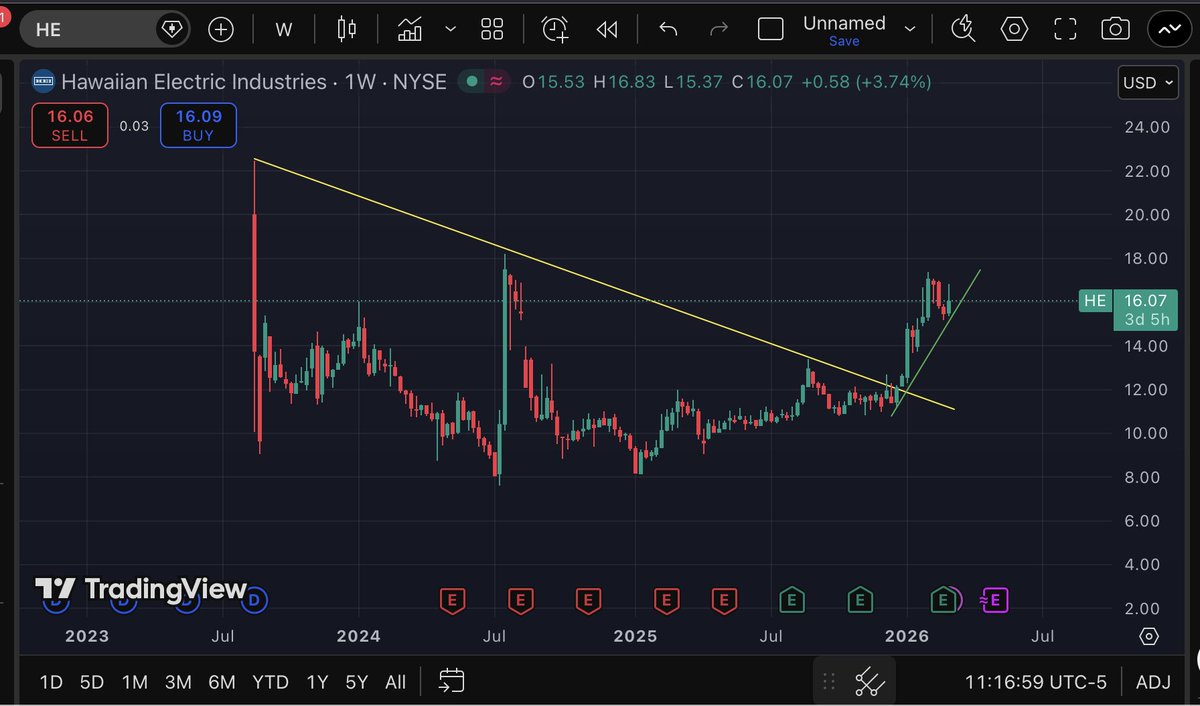The height and width of the screenshot is (706, 1200).
Task: Create an alert with clock-plus icon
Action: [555, 29]
